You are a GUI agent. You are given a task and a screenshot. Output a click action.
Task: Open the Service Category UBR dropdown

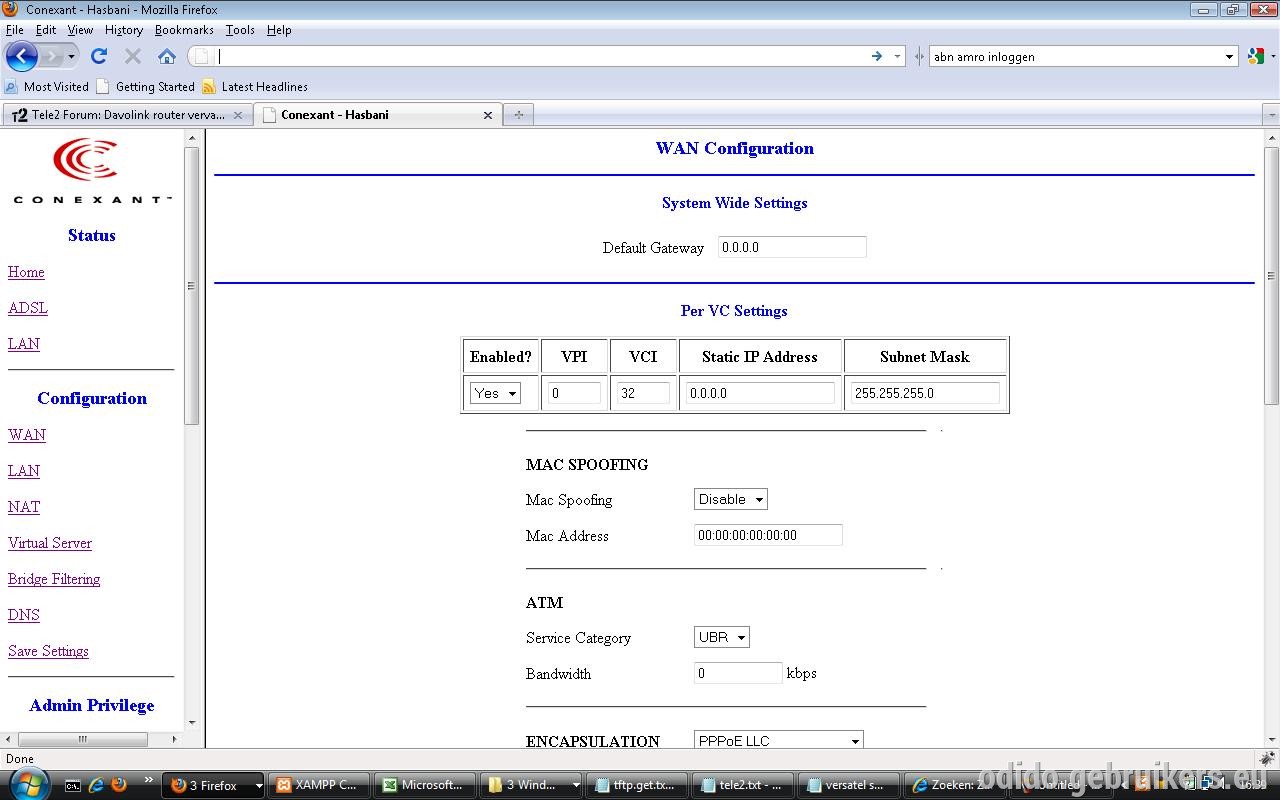tap(722, 637)
